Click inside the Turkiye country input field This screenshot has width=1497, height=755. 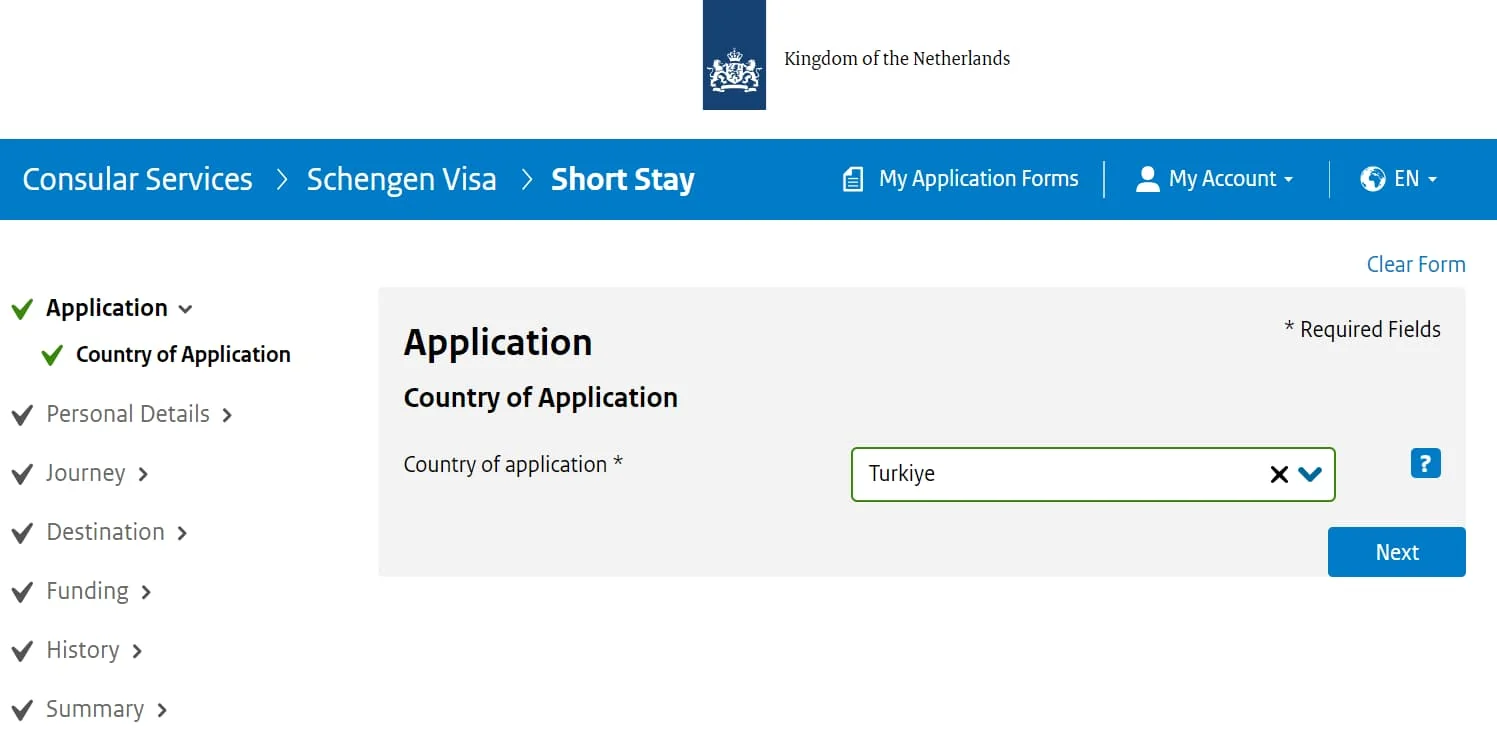[x=1050, y=474]
